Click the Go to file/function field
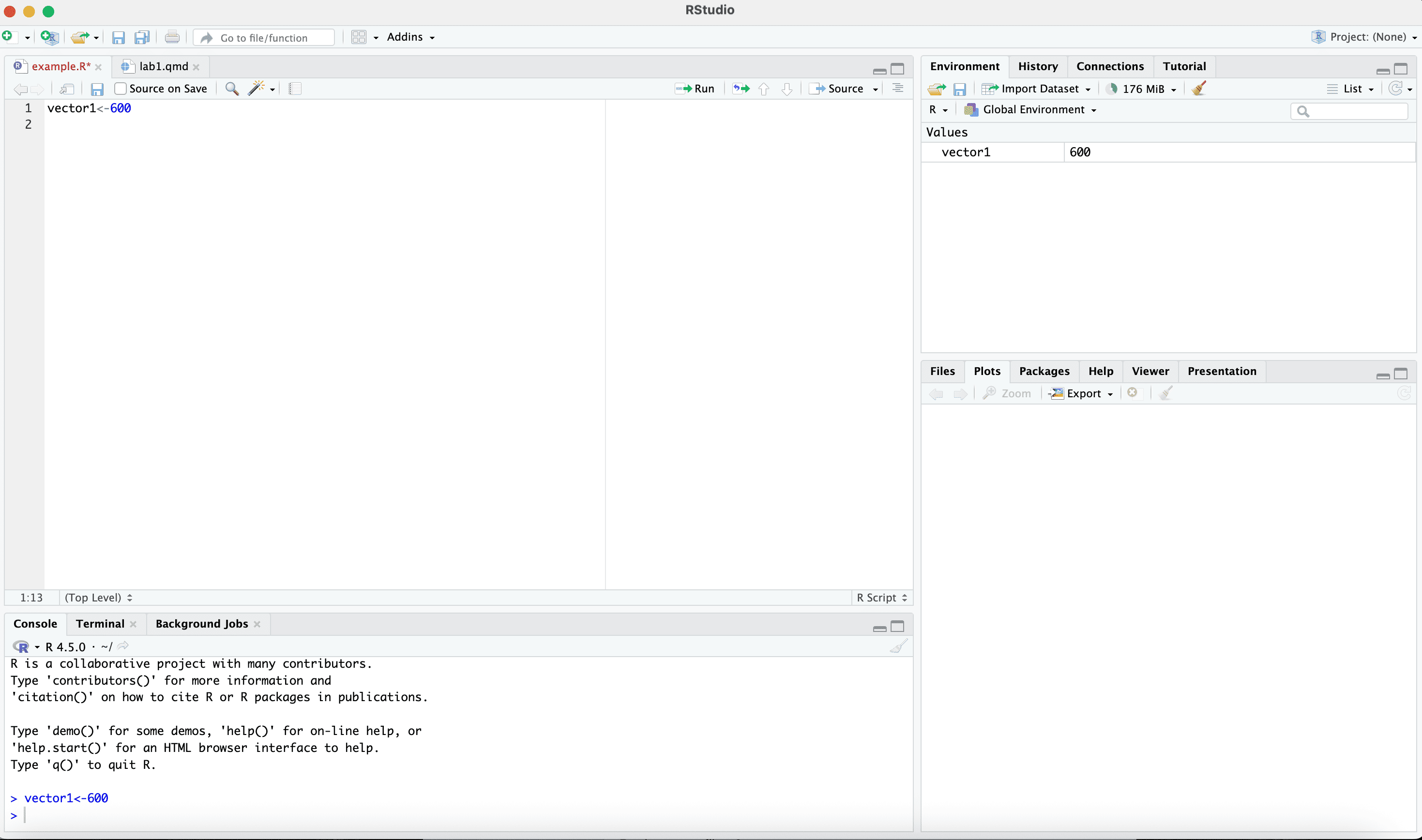Screen dimensions: 1422x840 pos(264,37)
